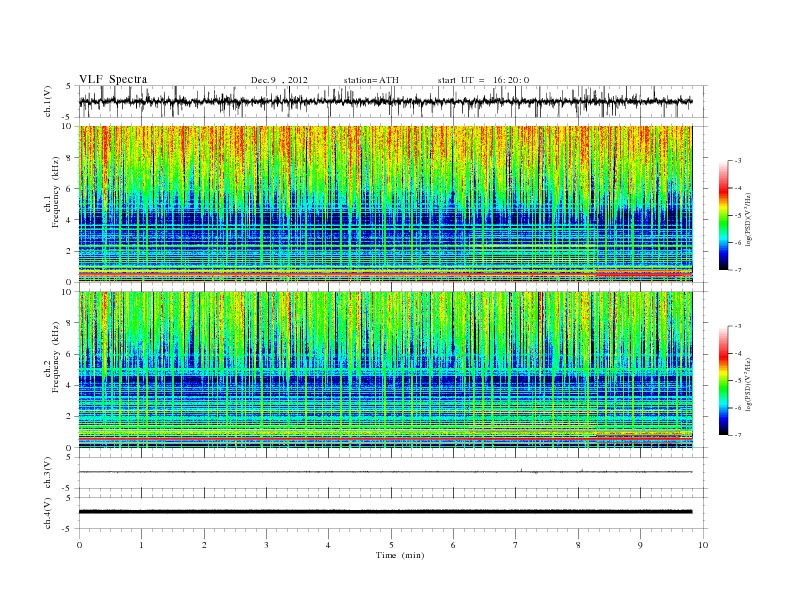The width and height of the screenshot is (792, 612).
Task: Click the '10' frequency tick of ch.1 spectrogram
Action: (x=68, y=126)
